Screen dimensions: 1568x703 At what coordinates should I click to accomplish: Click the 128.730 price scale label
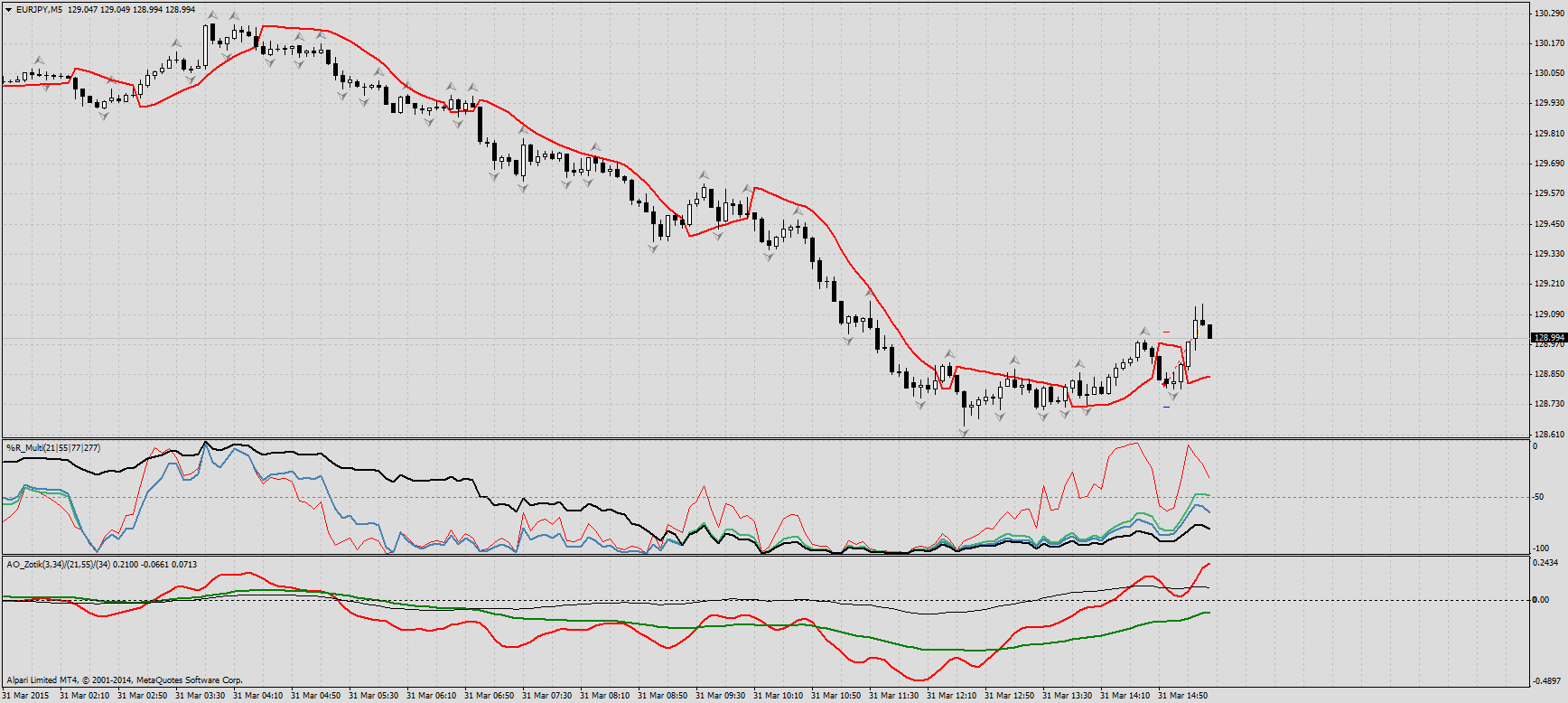[1549, 404]
